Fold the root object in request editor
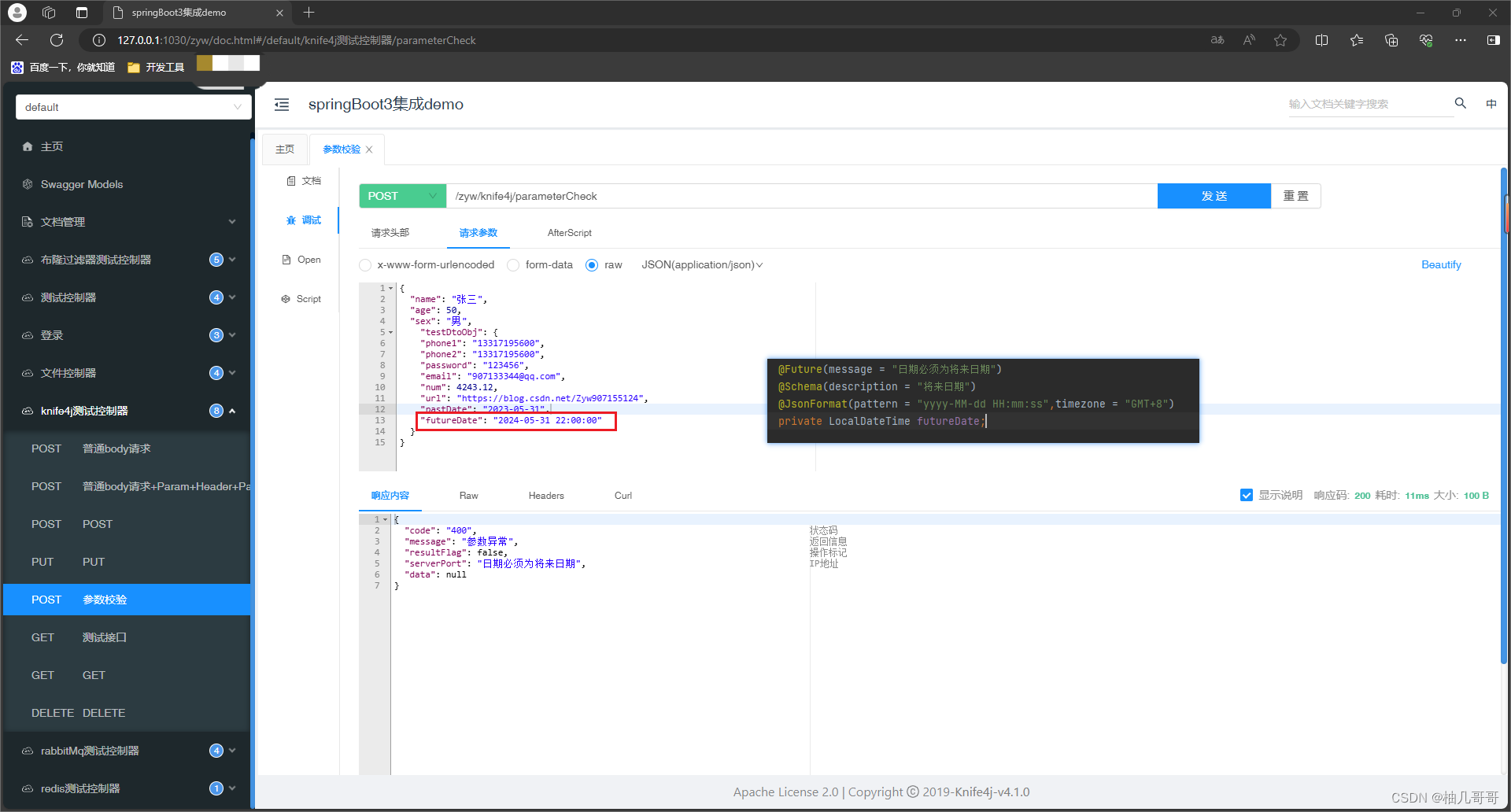This screenshot has width=1511, height=812. point(390,288)
